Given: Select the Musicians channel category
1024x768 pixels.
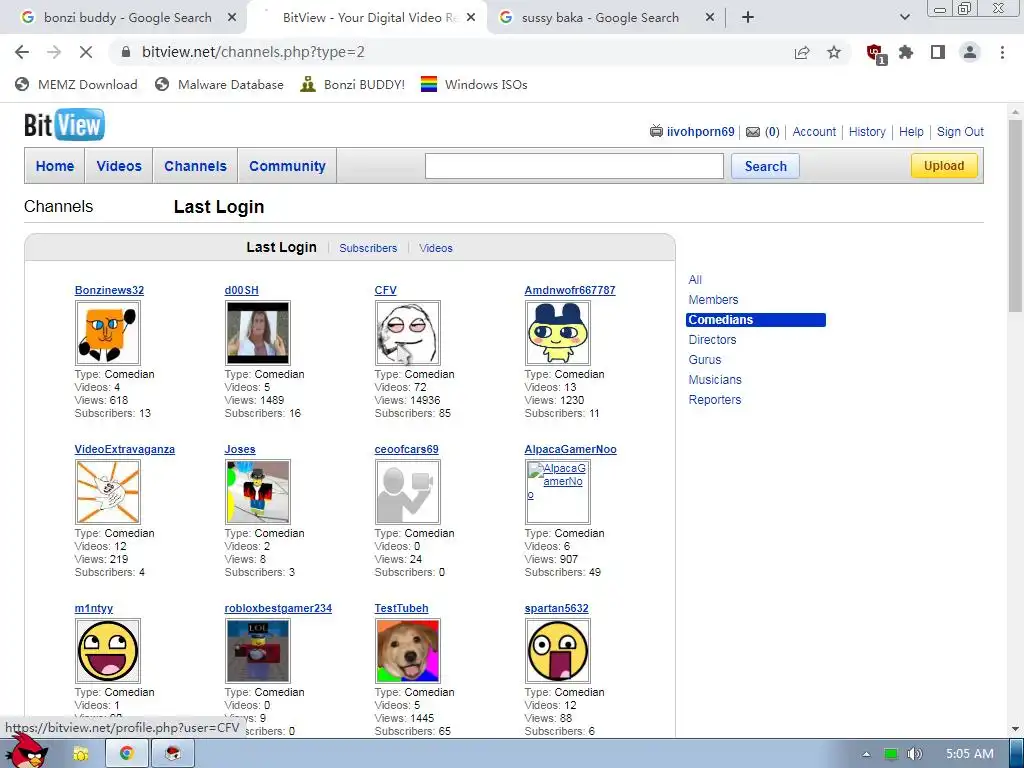Looking at the screenshot, I should (714, 380).
